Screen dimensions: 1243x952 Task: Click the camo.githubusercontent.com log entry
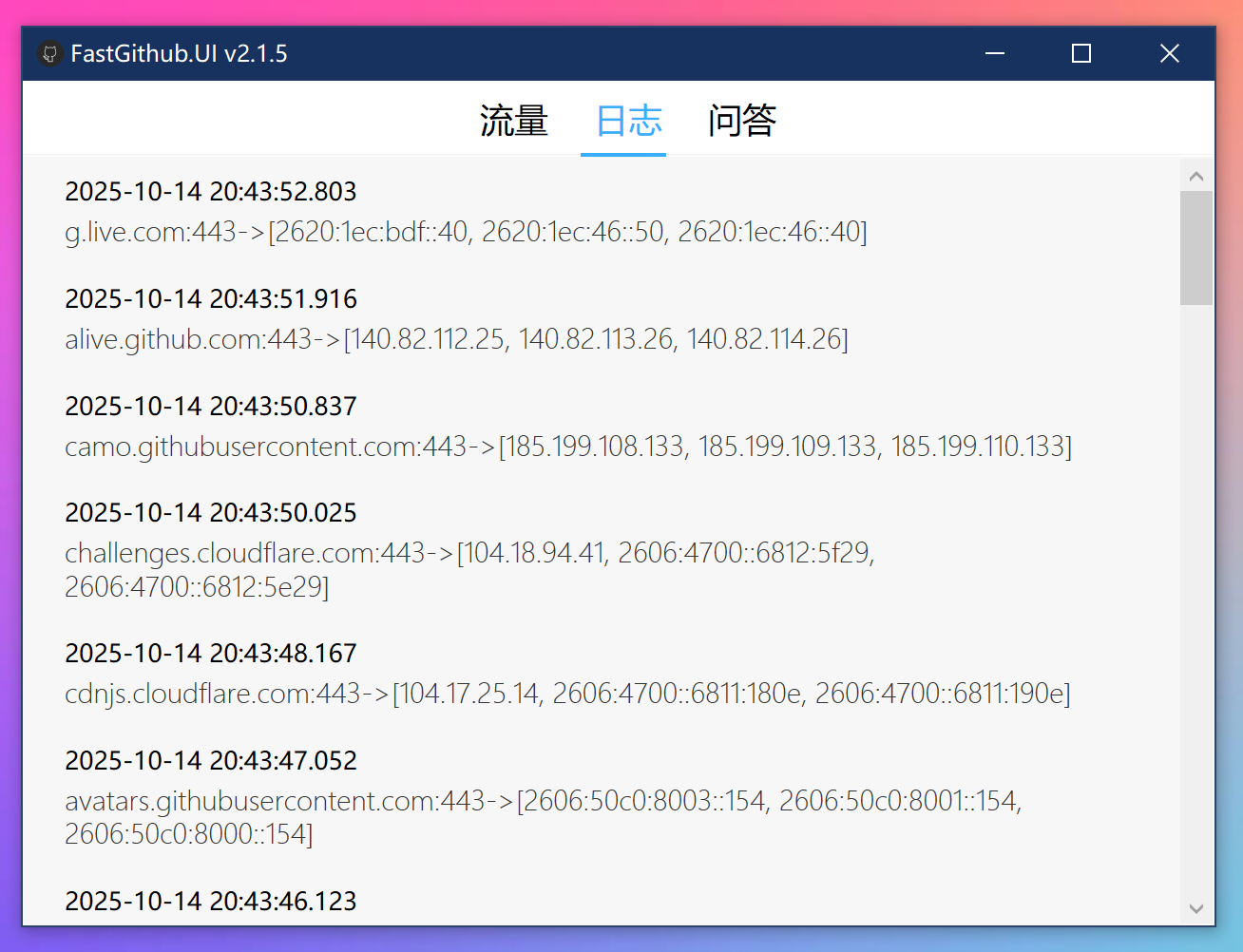pyautogui.click(x=567, y=447)
